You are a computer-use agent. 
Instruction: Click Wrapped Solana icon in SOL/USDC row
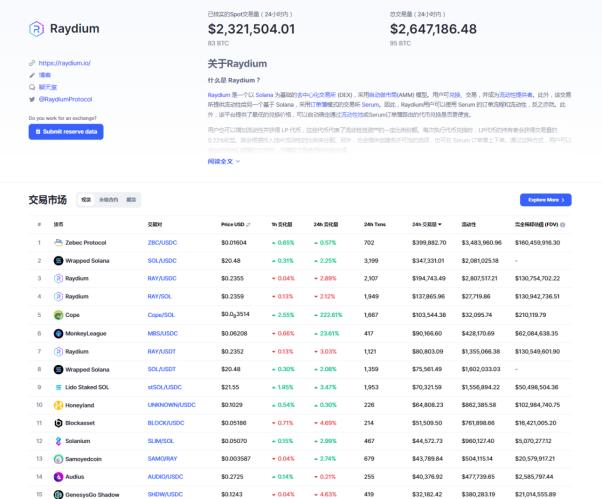58,261
